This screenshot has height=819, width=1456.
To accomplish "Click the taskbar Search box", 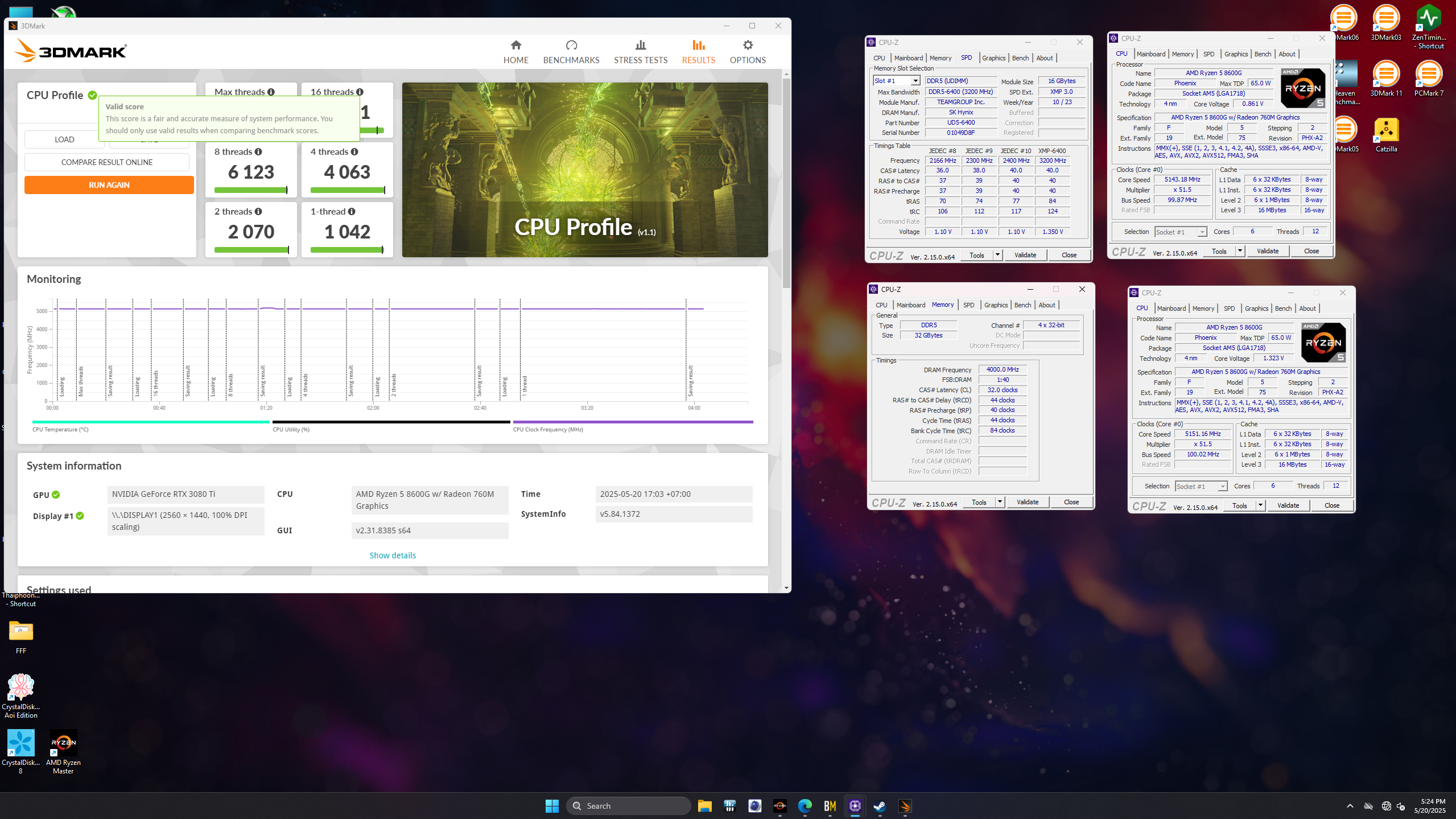I will click(628, 805).
